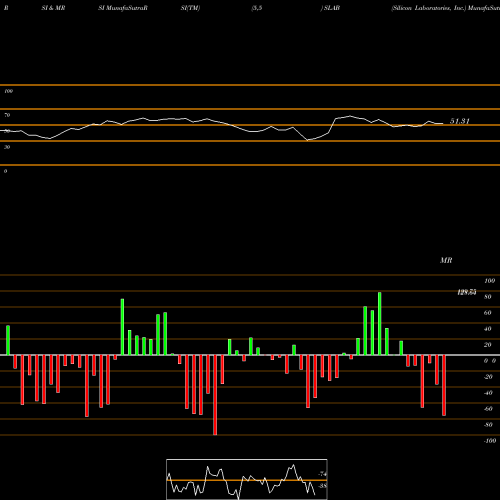Select the tallest green MR bar

[380, 324]
